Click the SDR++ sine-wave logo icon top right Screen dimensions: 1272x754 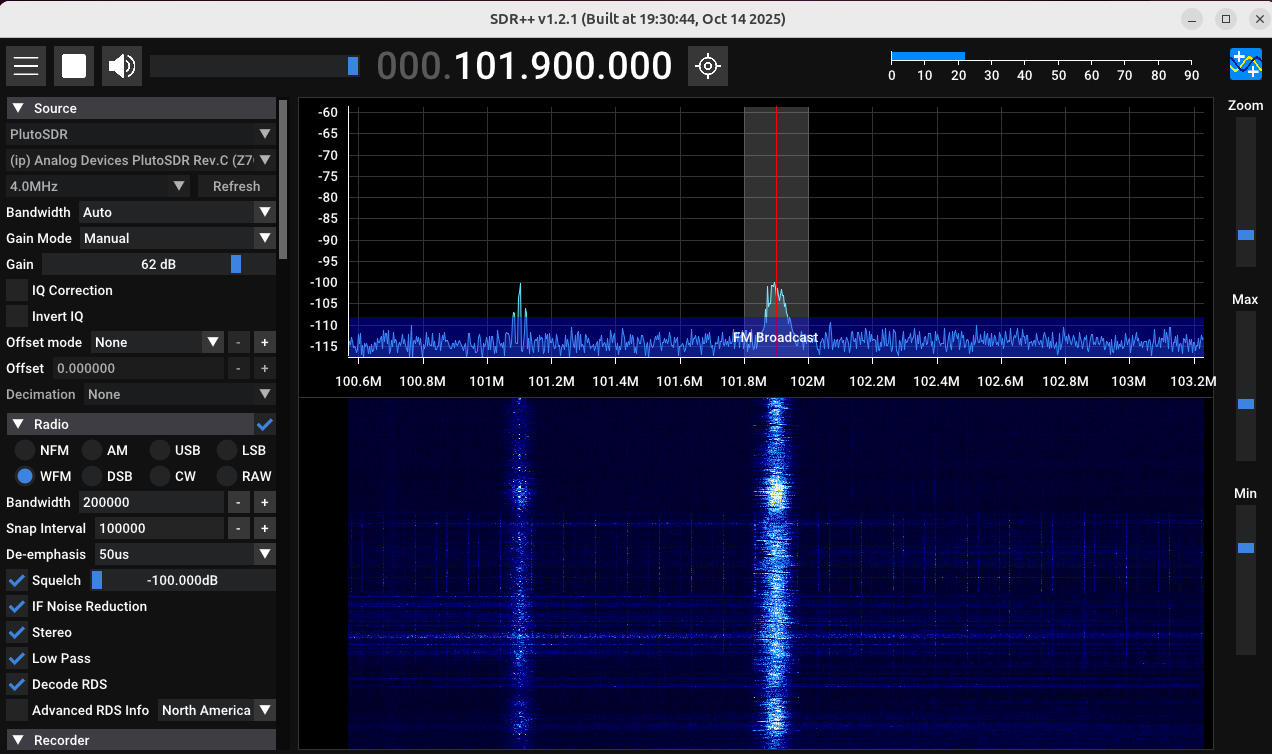(1245, 64)
